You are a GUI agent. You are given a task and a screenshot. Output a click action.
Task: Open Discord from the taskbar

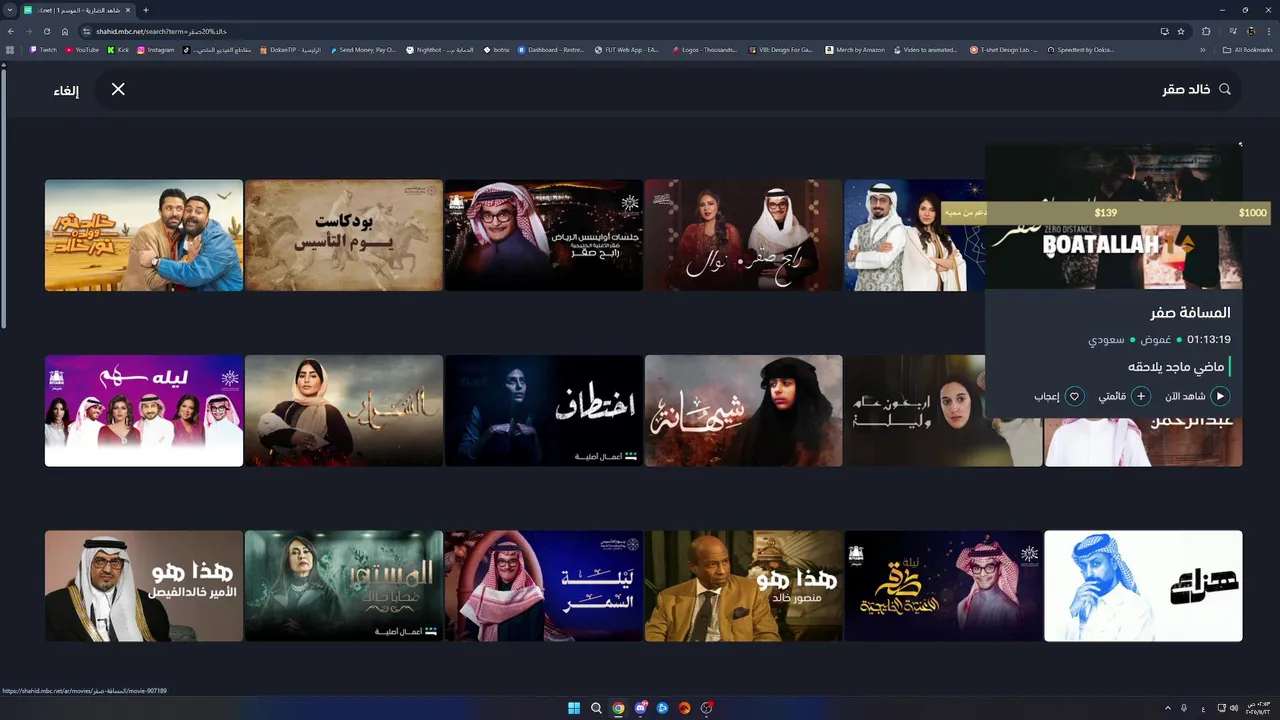tap(640, 708)
